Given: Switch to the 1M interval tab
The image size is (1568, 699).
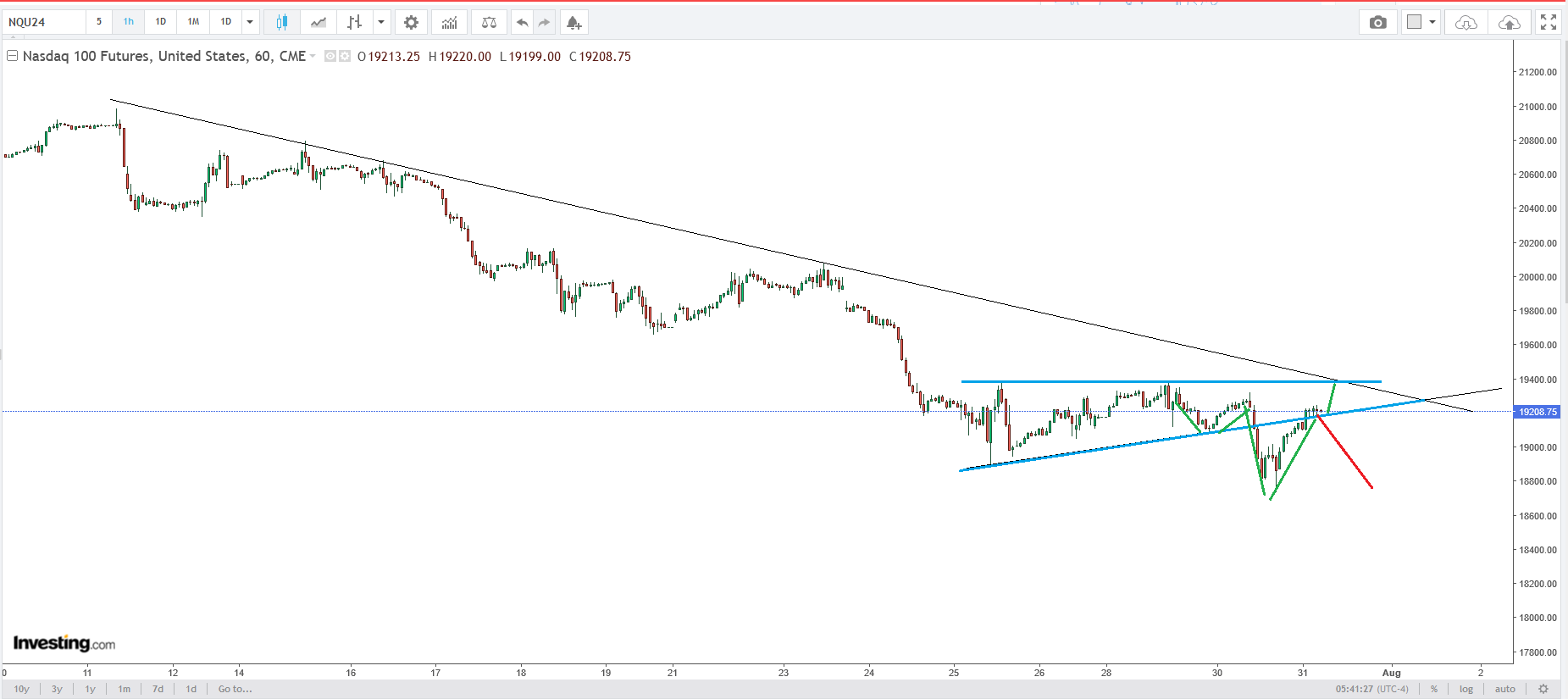Looking at the screenshot, I should 193,22.
